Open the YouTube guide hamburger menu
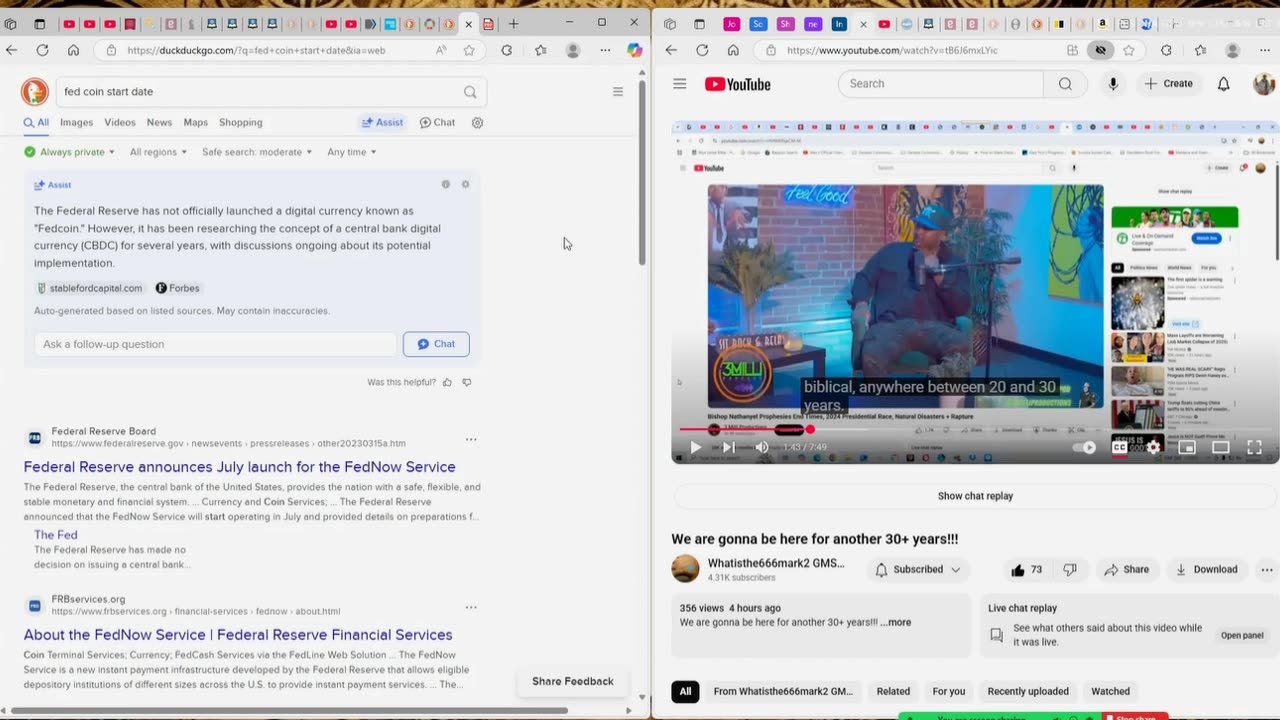This screenshot has width=1280, height=720. [680, 84]
